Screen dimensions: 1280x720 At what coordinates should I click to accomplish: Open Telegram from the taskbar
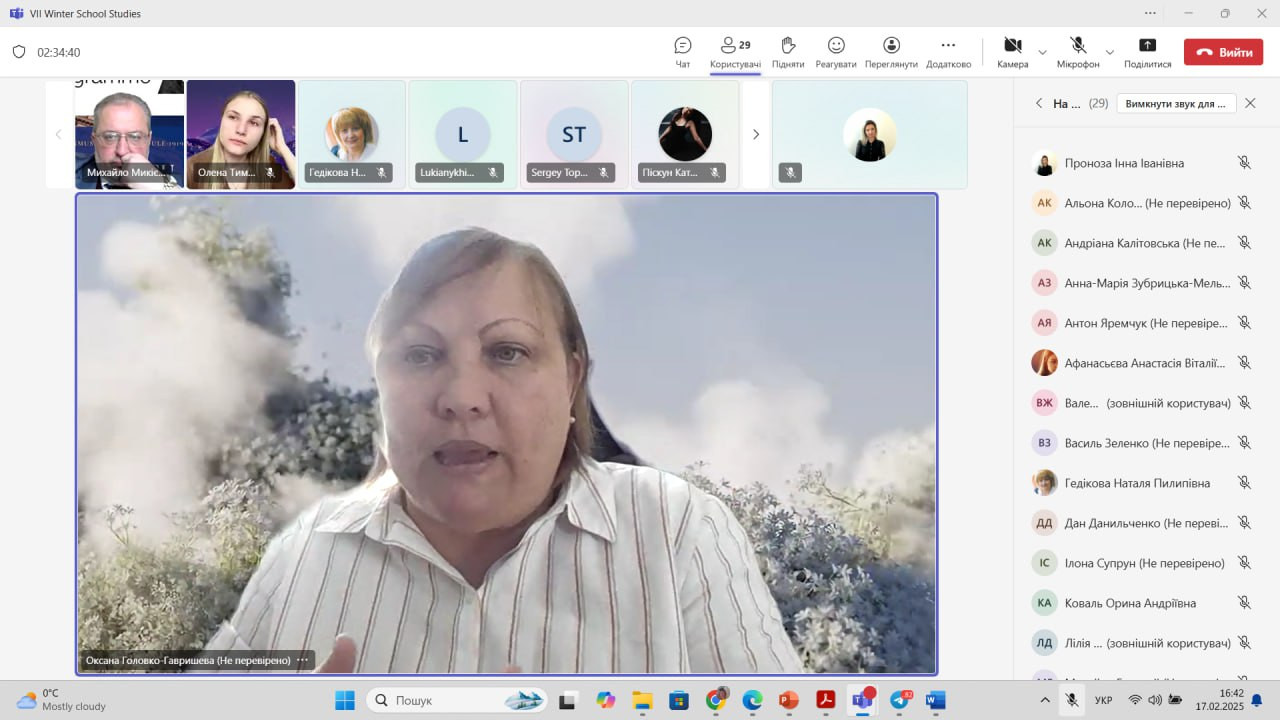tap(900, 700)
